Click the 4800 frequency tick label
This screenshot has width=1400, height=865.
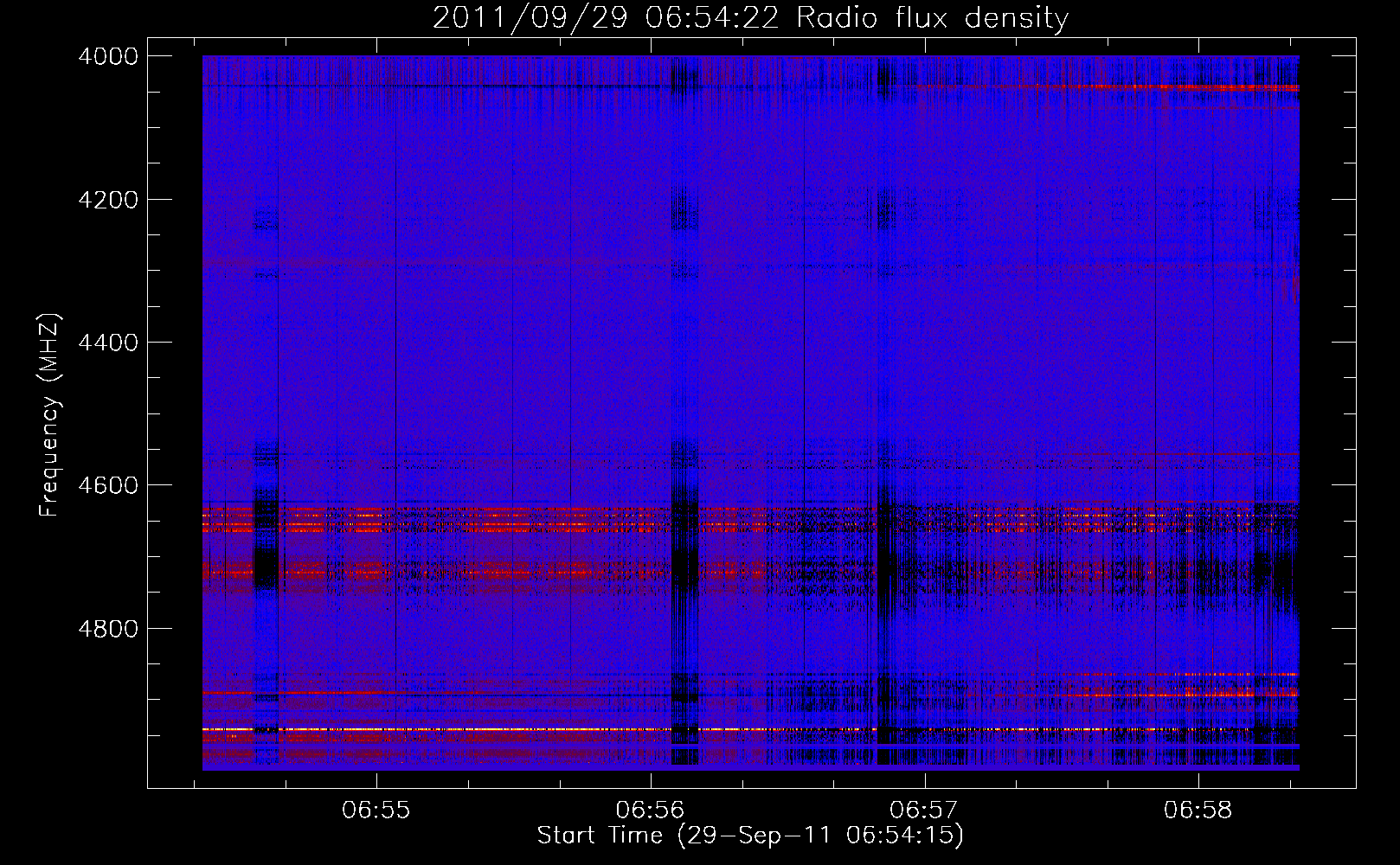(x=107, y=628)
